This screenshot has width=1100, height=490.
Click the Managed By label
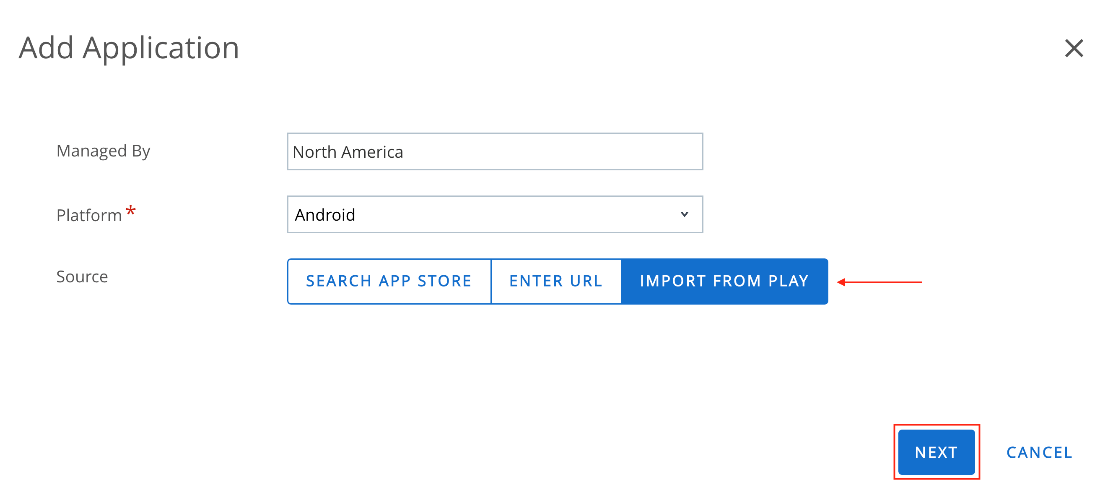click(x=103, y=152)
